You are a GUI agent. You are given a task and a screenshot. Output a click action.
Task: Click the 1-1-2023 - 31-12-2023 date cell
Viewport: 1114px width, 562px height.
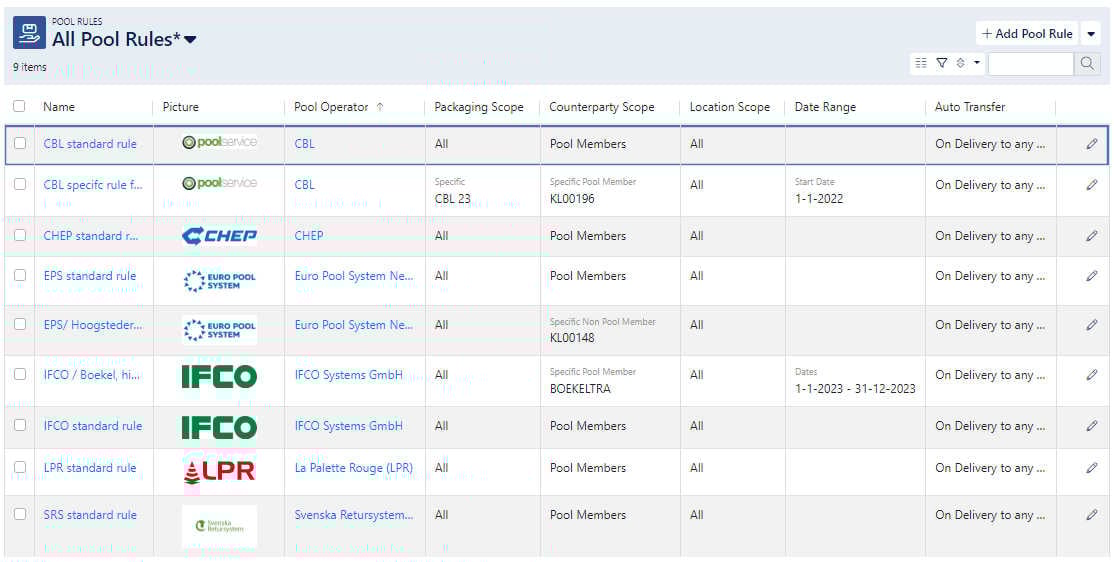(855, 389)
